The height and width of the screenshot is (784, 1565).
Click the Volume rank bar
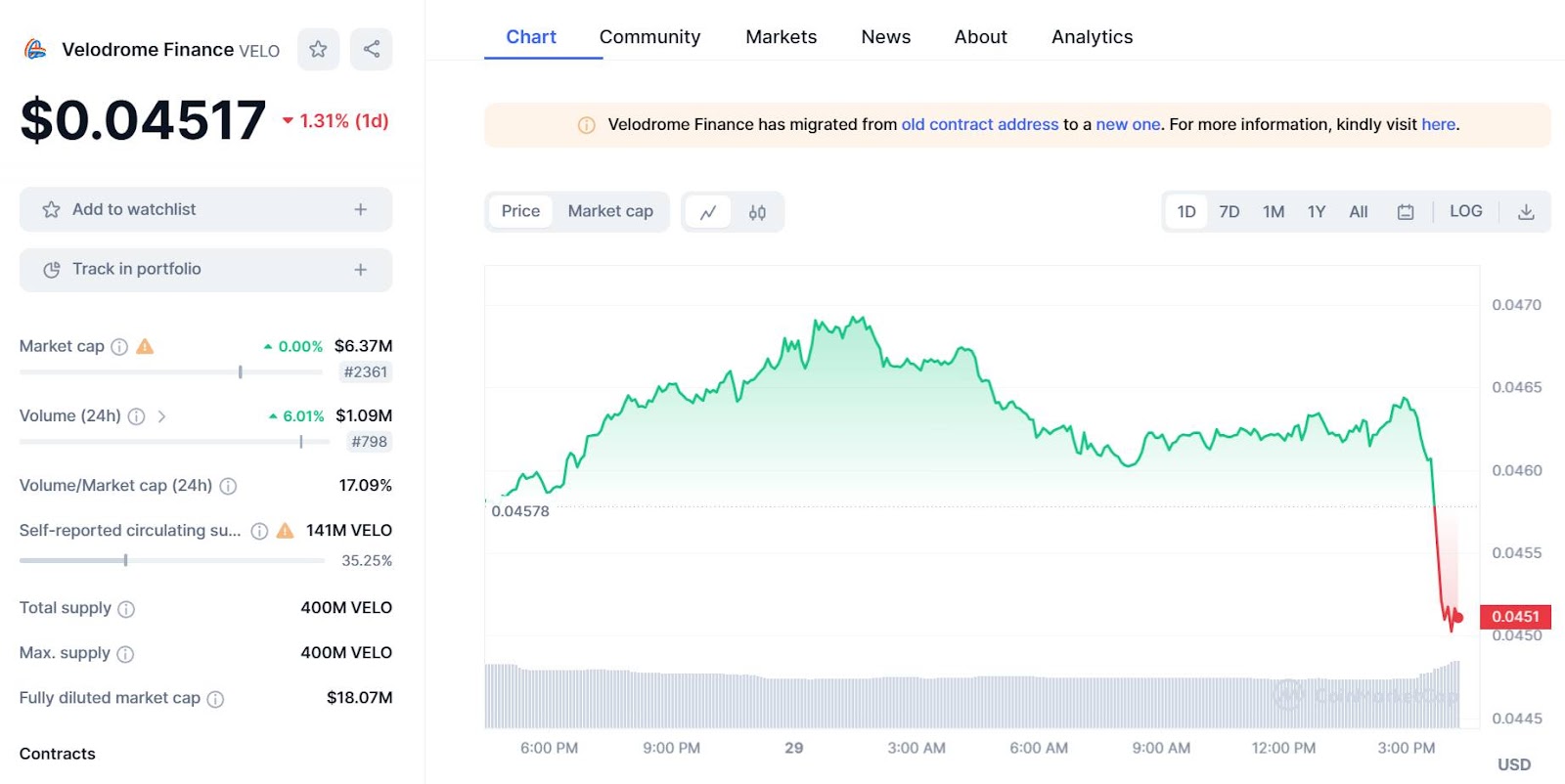[172, 442]
